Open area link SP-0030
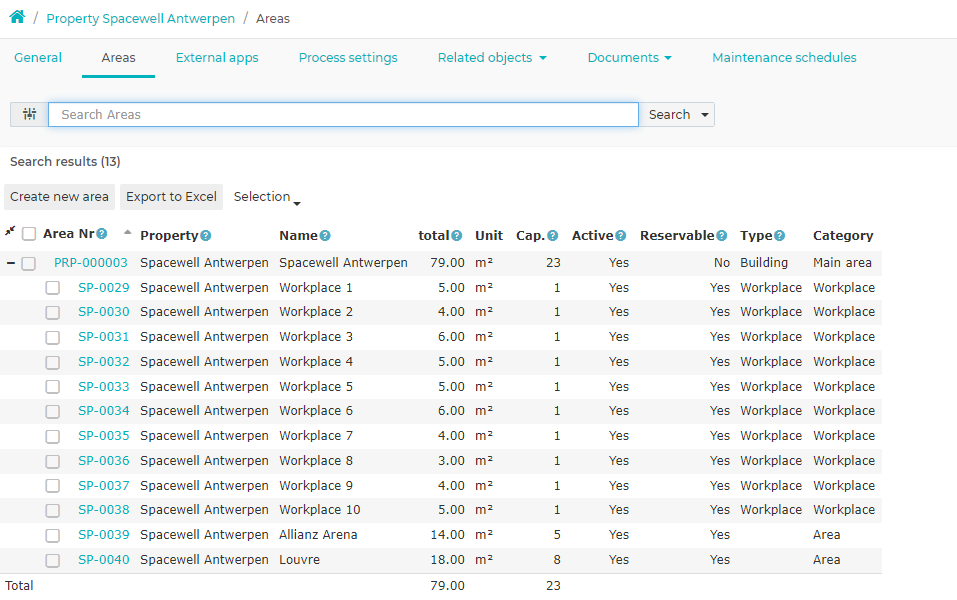 (x=104, y=312)
